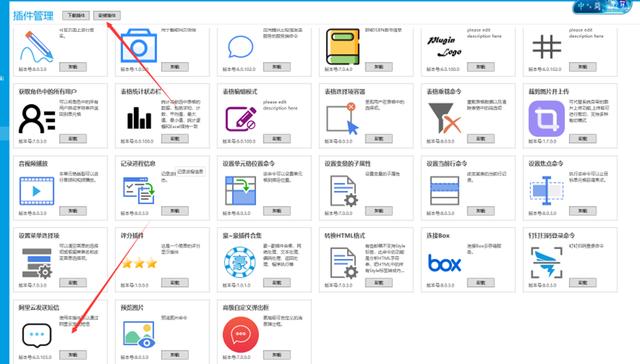Select the black bar chart icon
This screenshot has height=364, width=640.
pyautogui.click(x=139, y=118)
